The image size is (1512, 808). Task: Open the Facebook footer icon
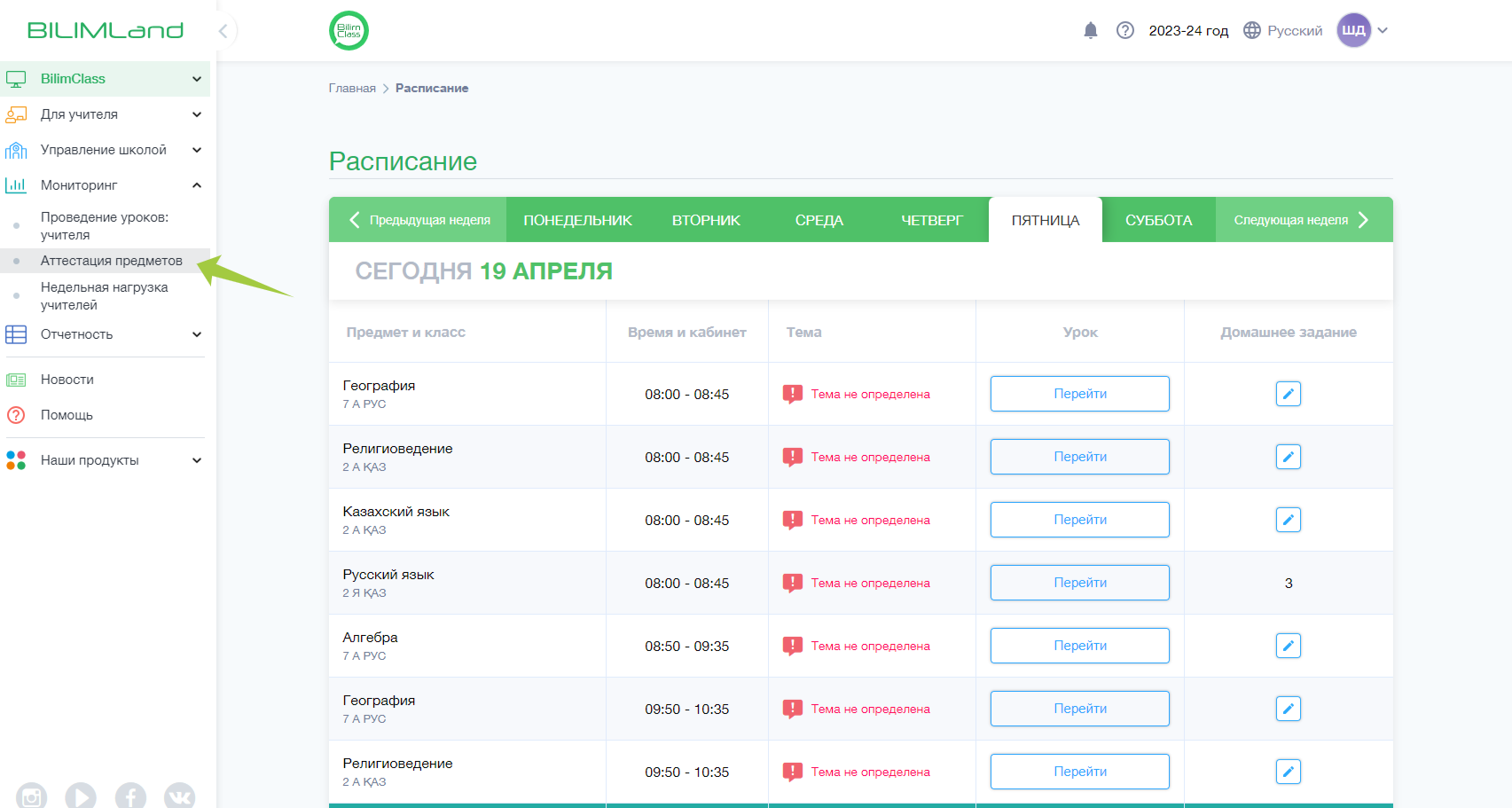pyautogui.click(x=130, y=796)
